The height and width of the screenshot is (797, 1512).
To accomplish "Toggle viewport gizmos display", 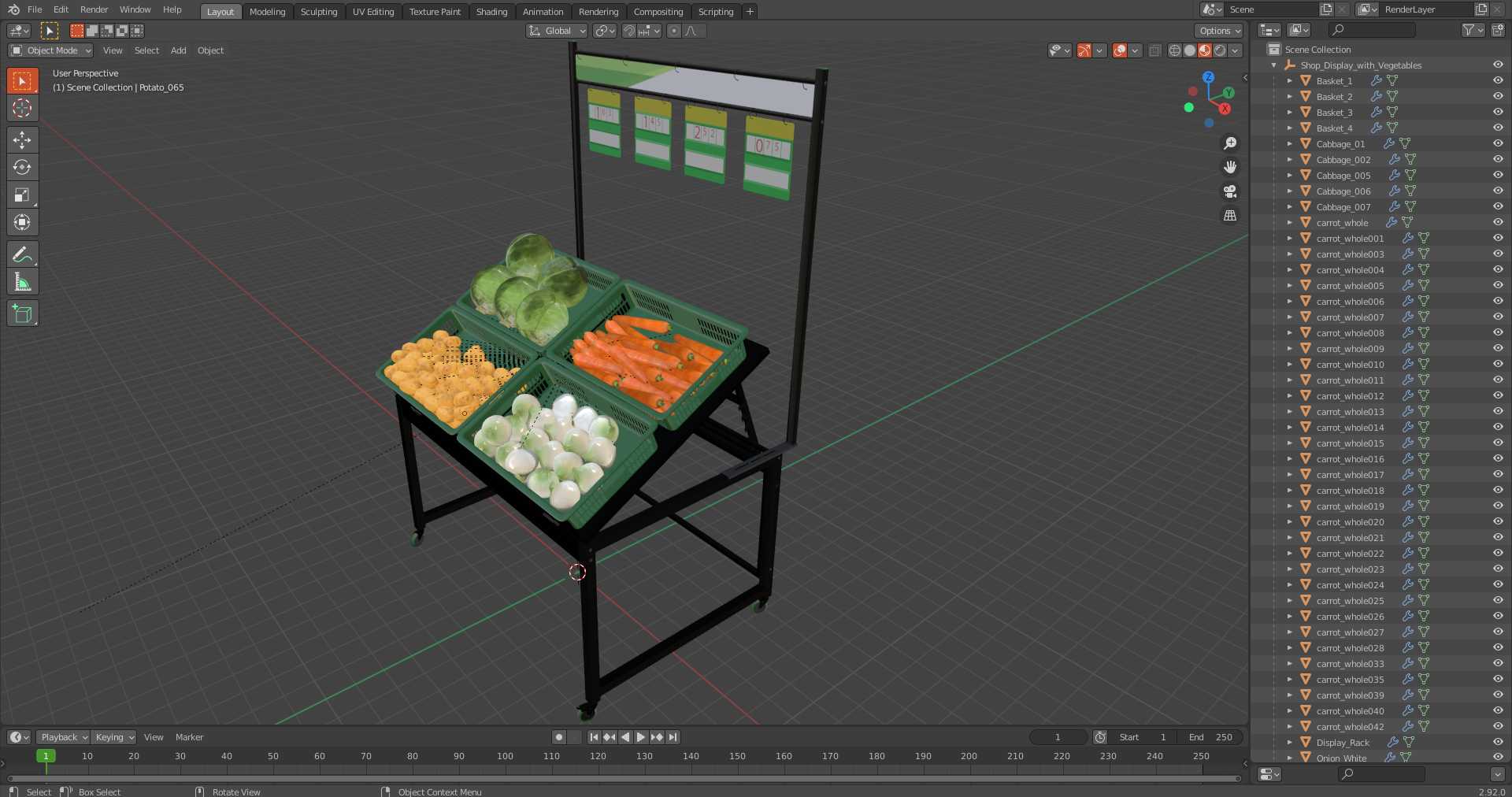I will [x=1084, y=50].
